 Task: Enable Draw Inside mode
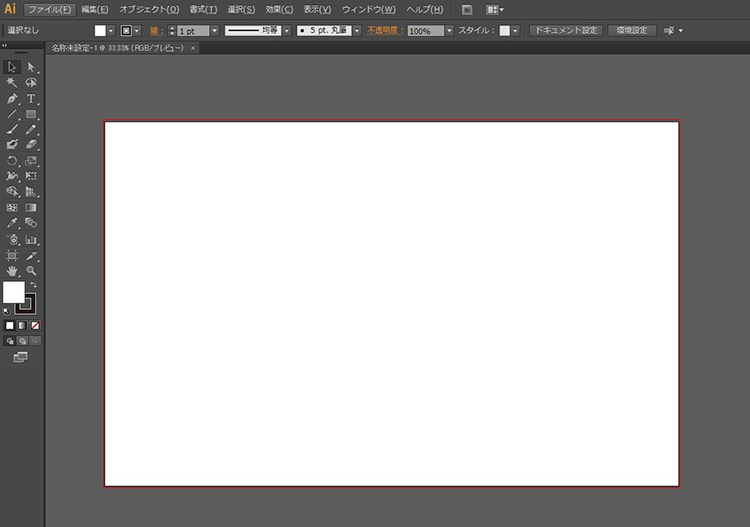point(35,341)
